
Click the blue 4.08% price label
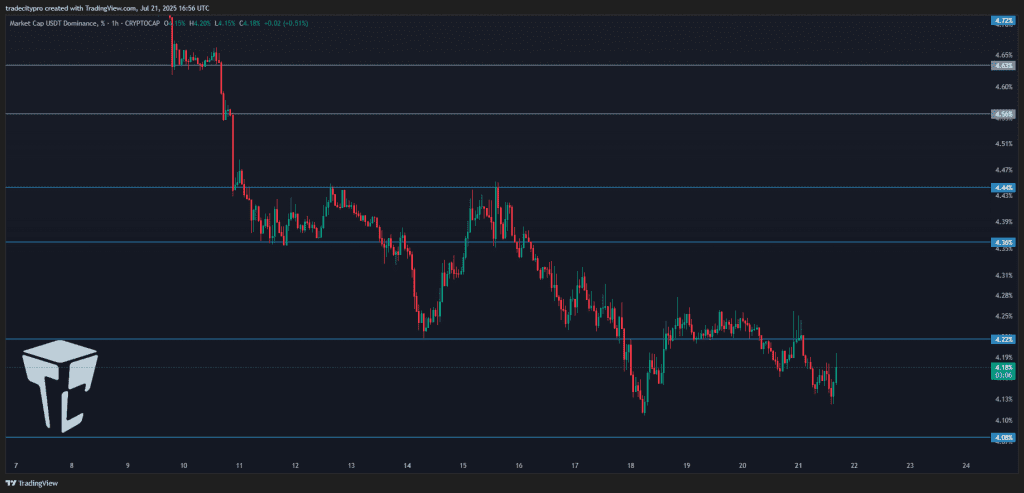[1002, 437]
